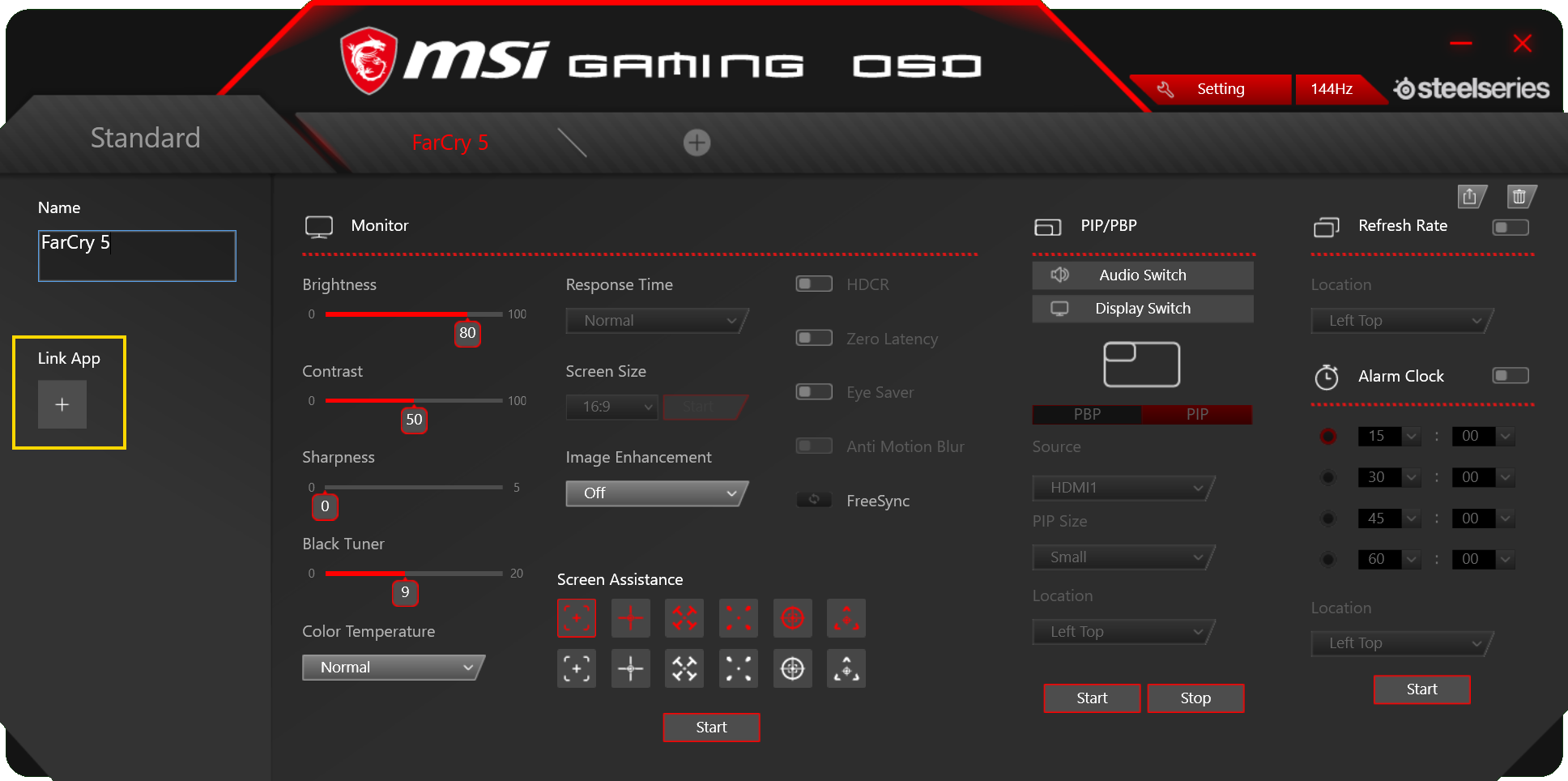This screenshot has height=781, width=1568.
Task: Open the Image Enhancement dropdown
Action: (x=657, y=493)
